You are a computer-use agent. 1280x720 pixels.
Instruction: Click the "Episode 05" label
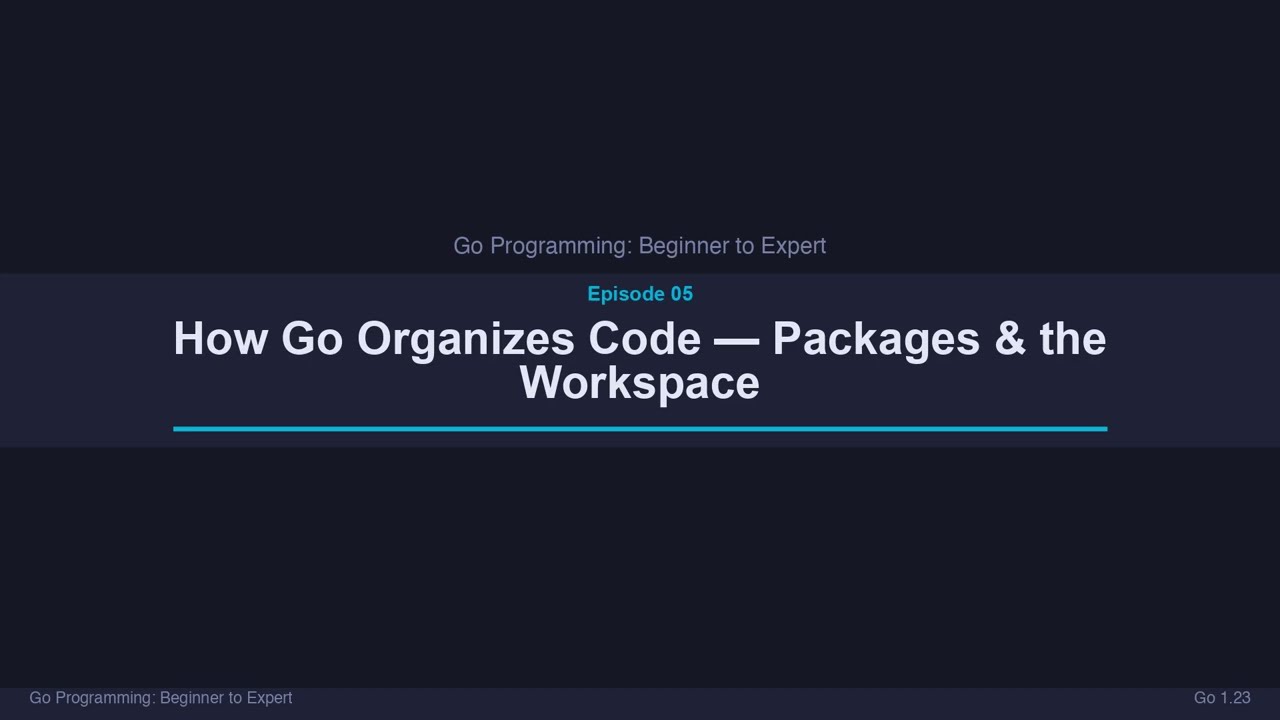(640, 294)
